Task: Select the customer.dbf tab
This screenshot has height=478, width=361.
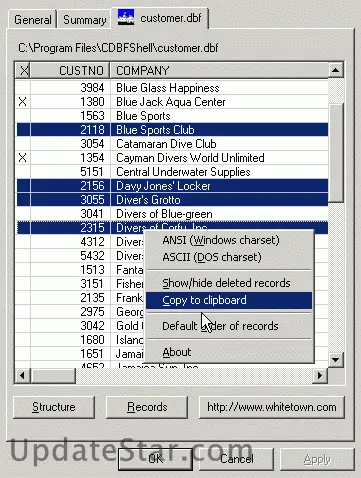Action: pos(160,18)
